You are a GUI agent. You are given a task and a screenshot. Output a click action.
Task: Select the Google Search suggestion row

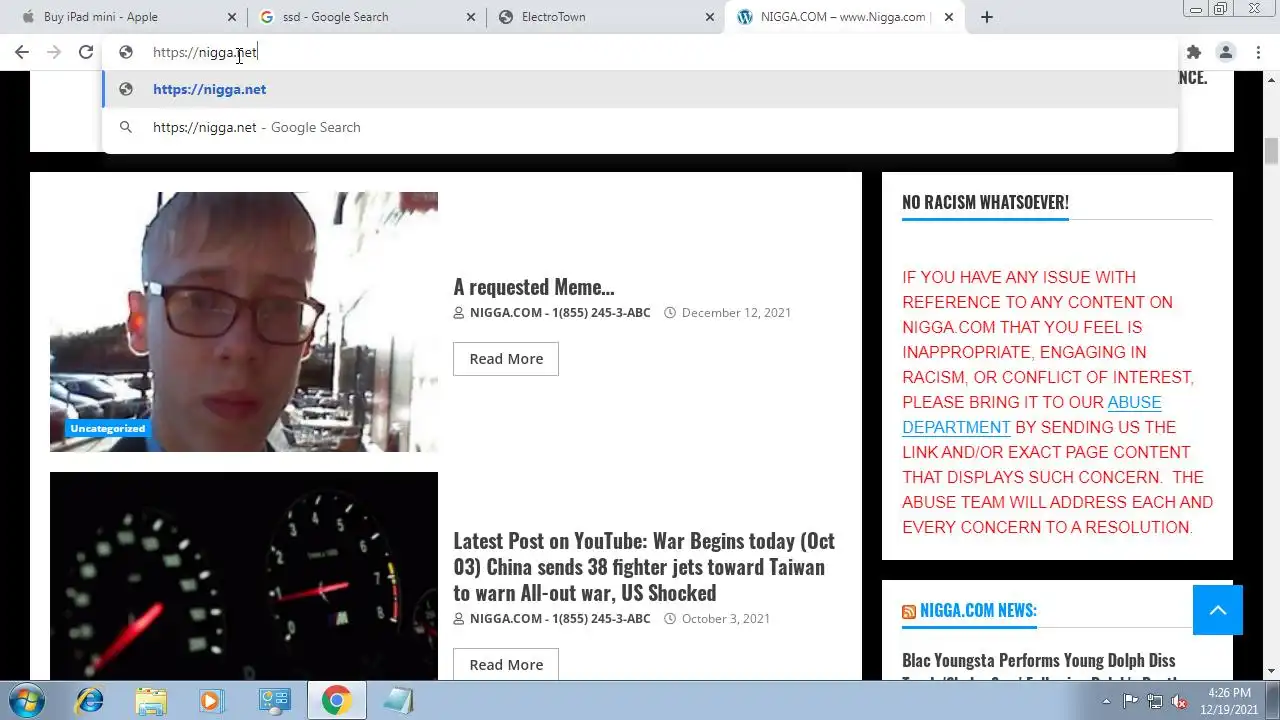click(640, 127)
